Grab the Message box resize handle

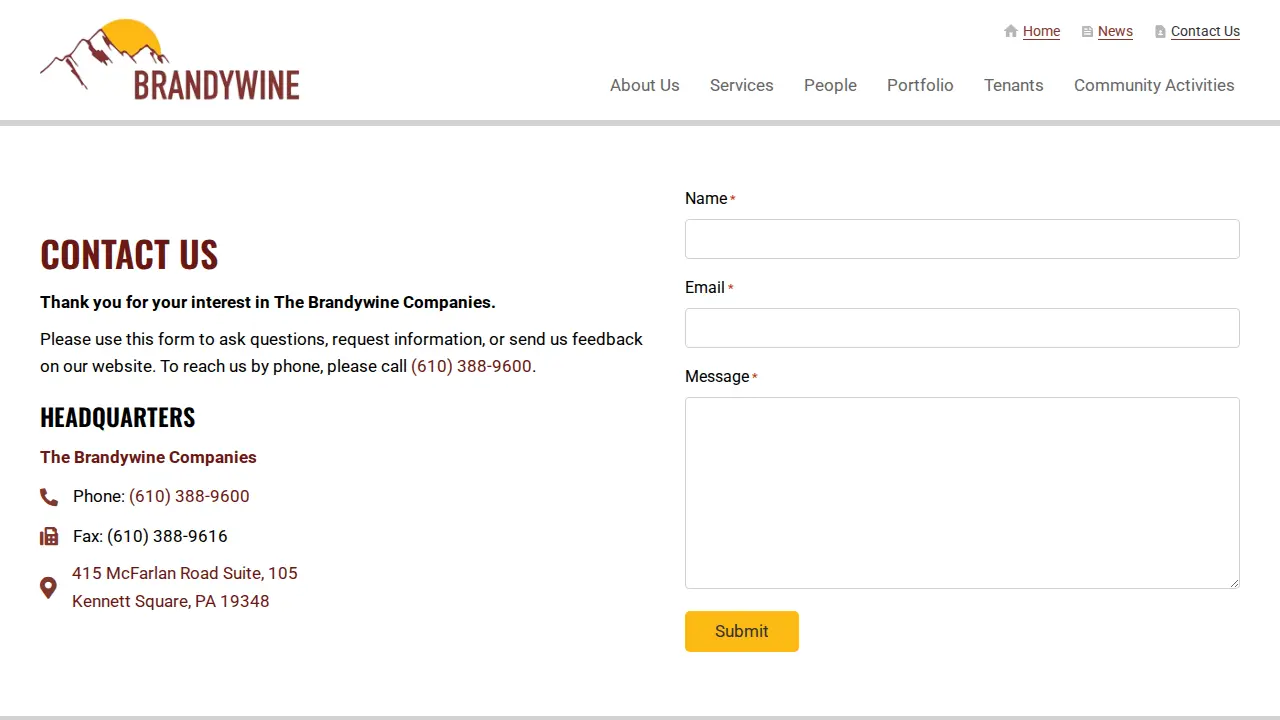1233,582
